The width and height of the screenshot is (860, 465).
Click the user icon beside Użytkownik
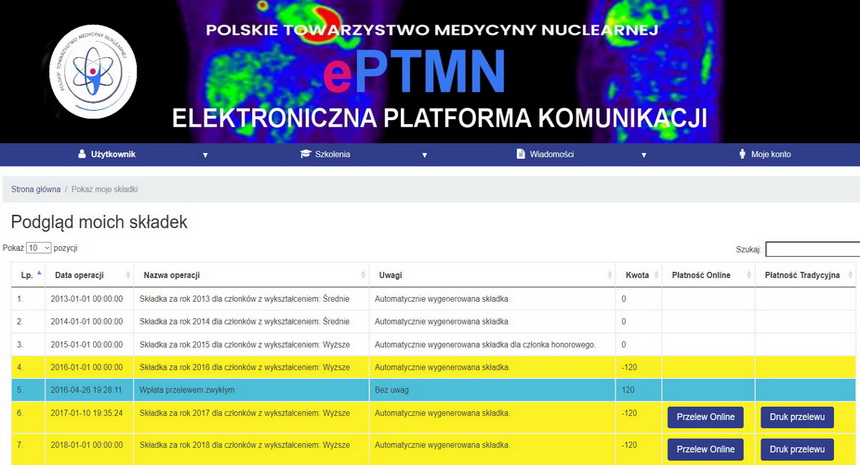tap(82, 154)
